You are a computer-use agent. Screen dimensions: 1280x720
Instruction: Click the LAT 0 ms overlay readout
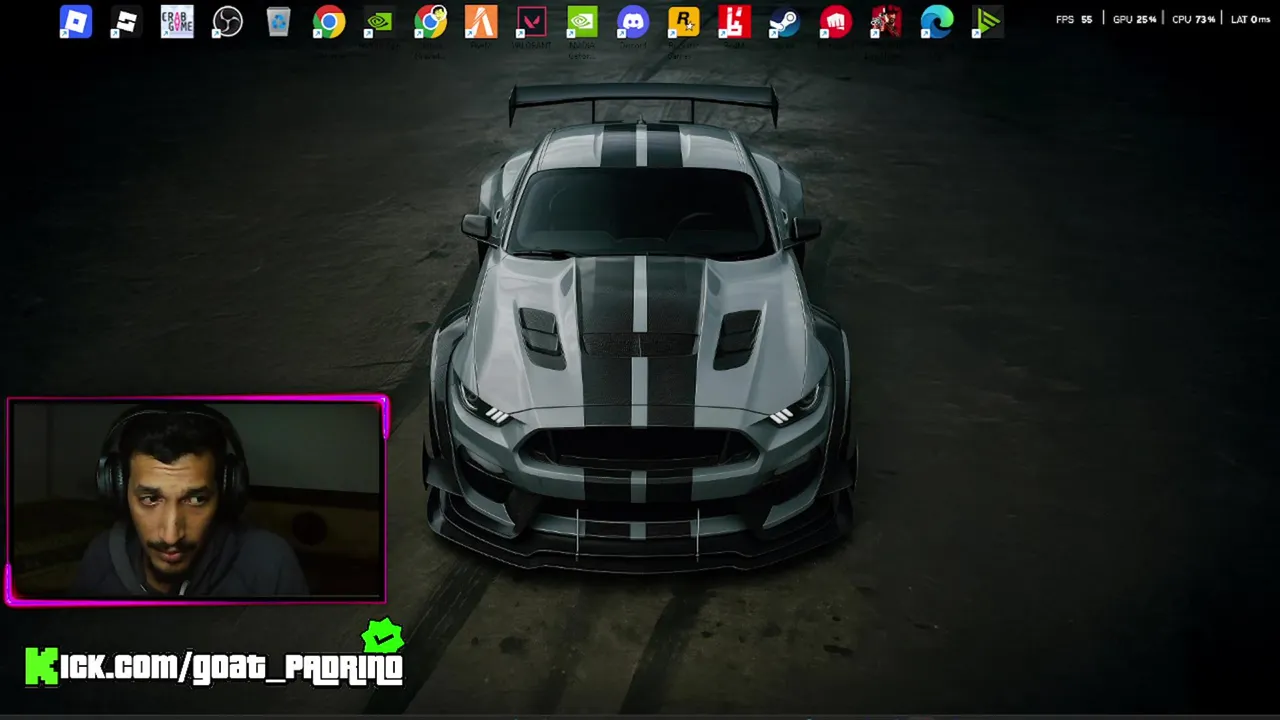coord(1250,19)
